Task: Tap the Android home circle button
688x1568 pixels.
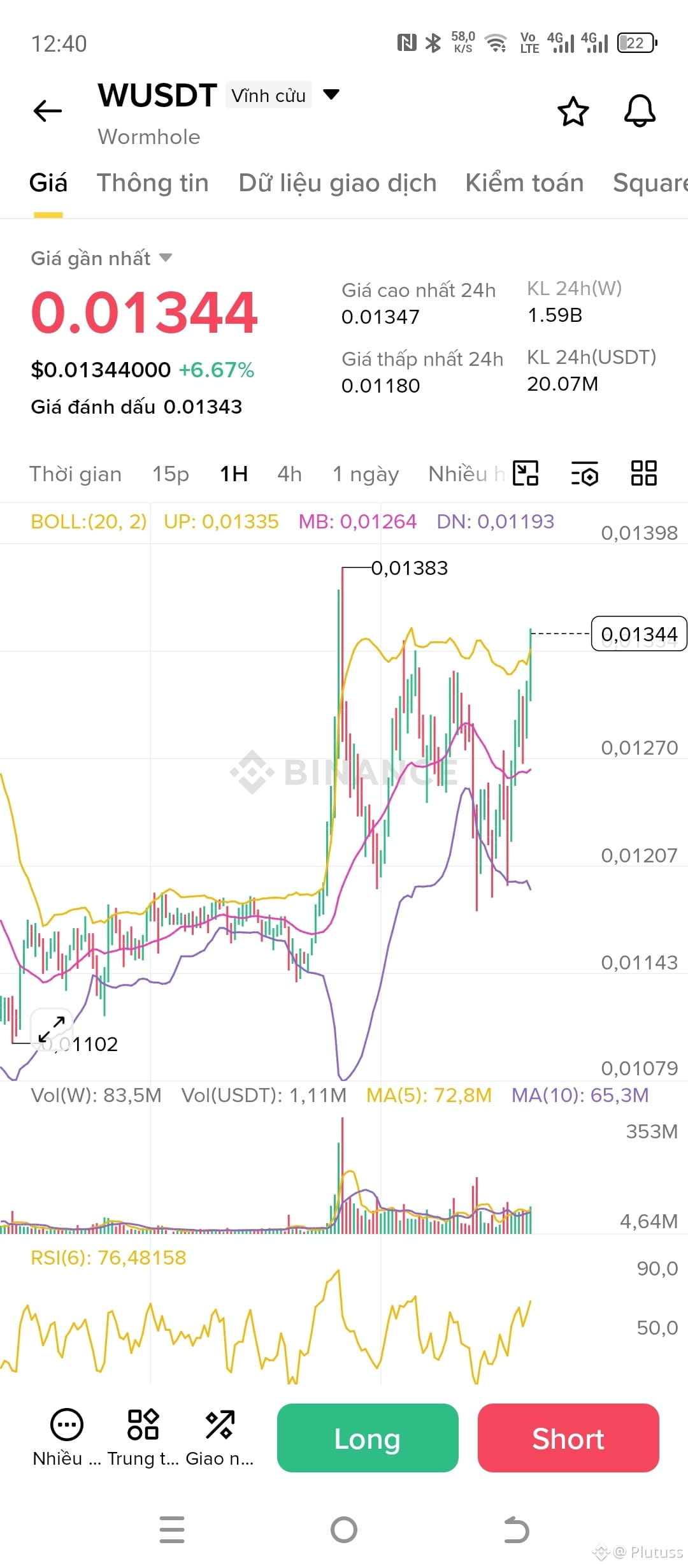Action: [344, 1530]
